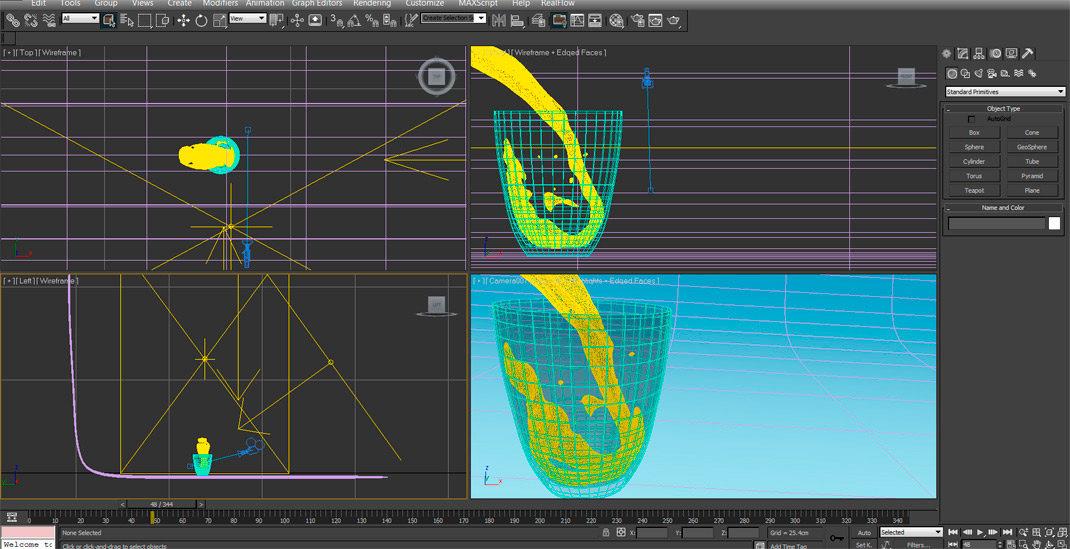Open the MAXScript menu

click(478, 3)
